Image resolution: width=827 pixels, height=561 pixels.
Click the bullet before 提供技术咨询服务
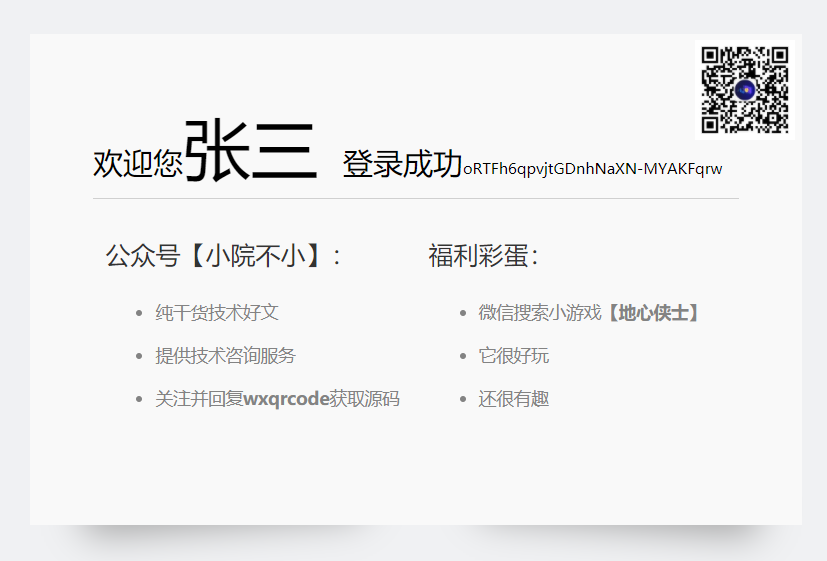(x=139, y=357)
